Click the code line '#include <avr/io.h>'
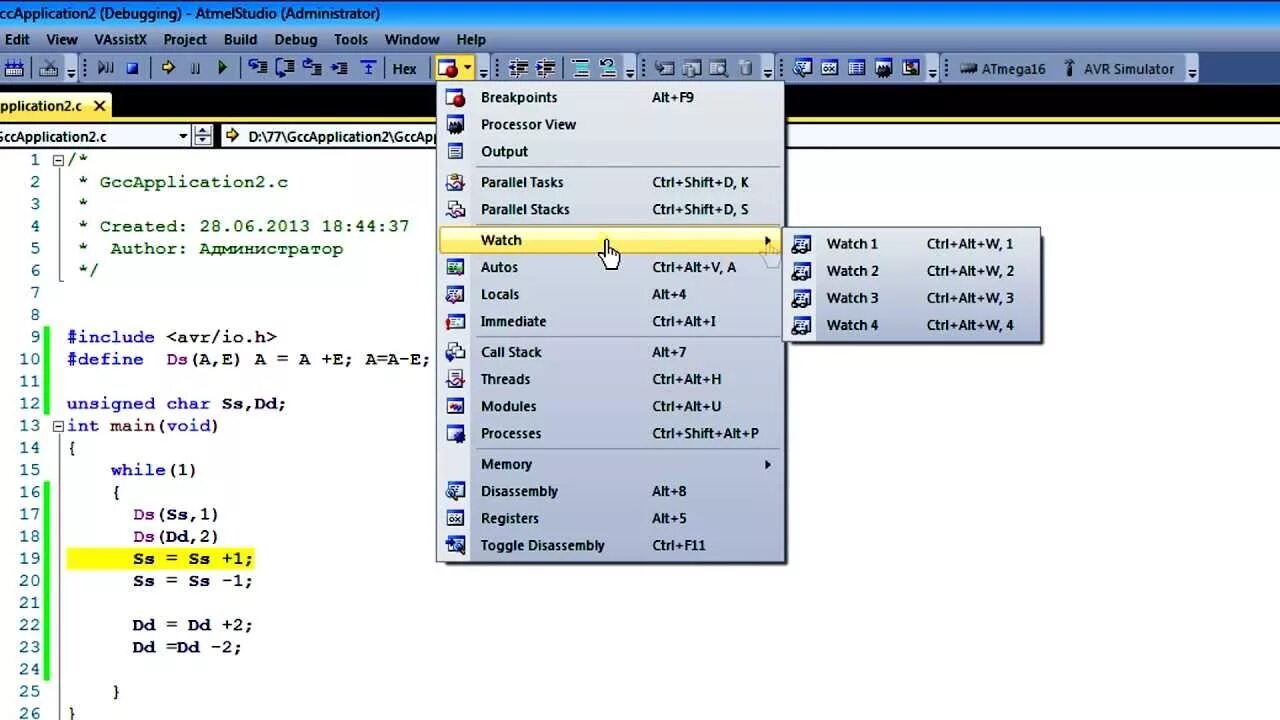 click(172, 337)
